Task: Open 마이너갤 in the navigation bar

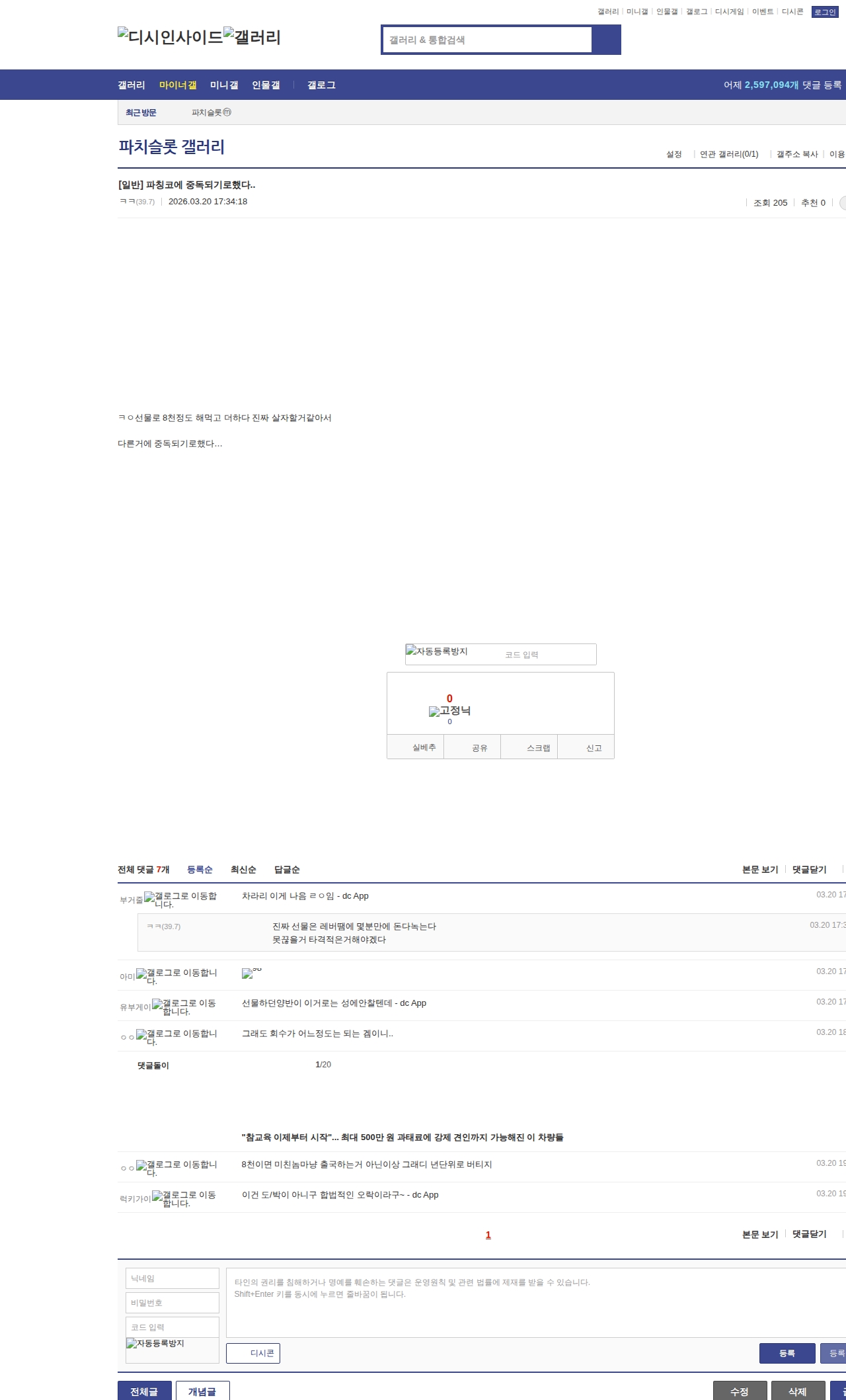Action: pos(178,85)
